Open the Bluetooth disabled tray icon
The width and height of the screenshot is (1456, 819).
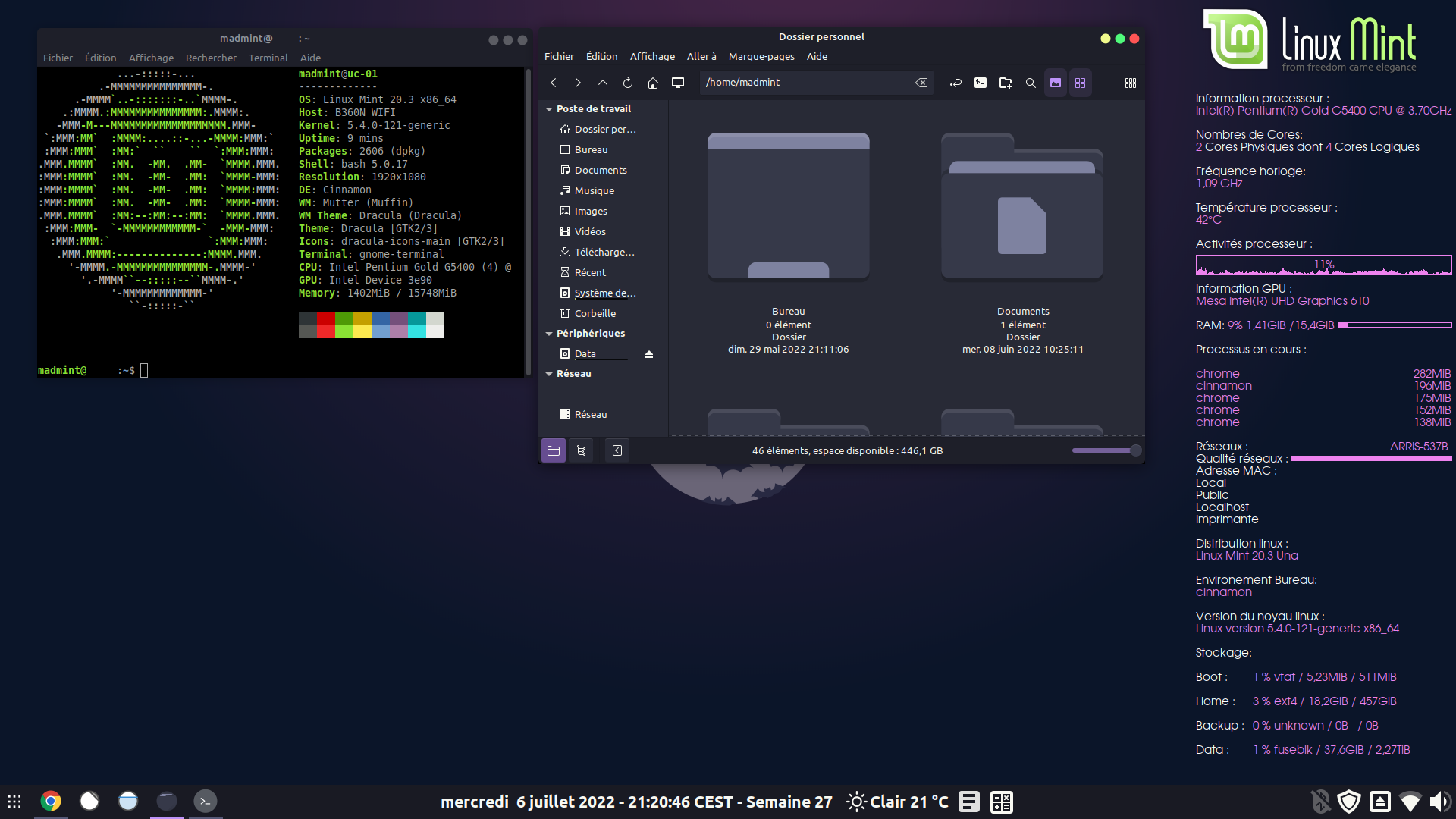[x=1320, y=802]
